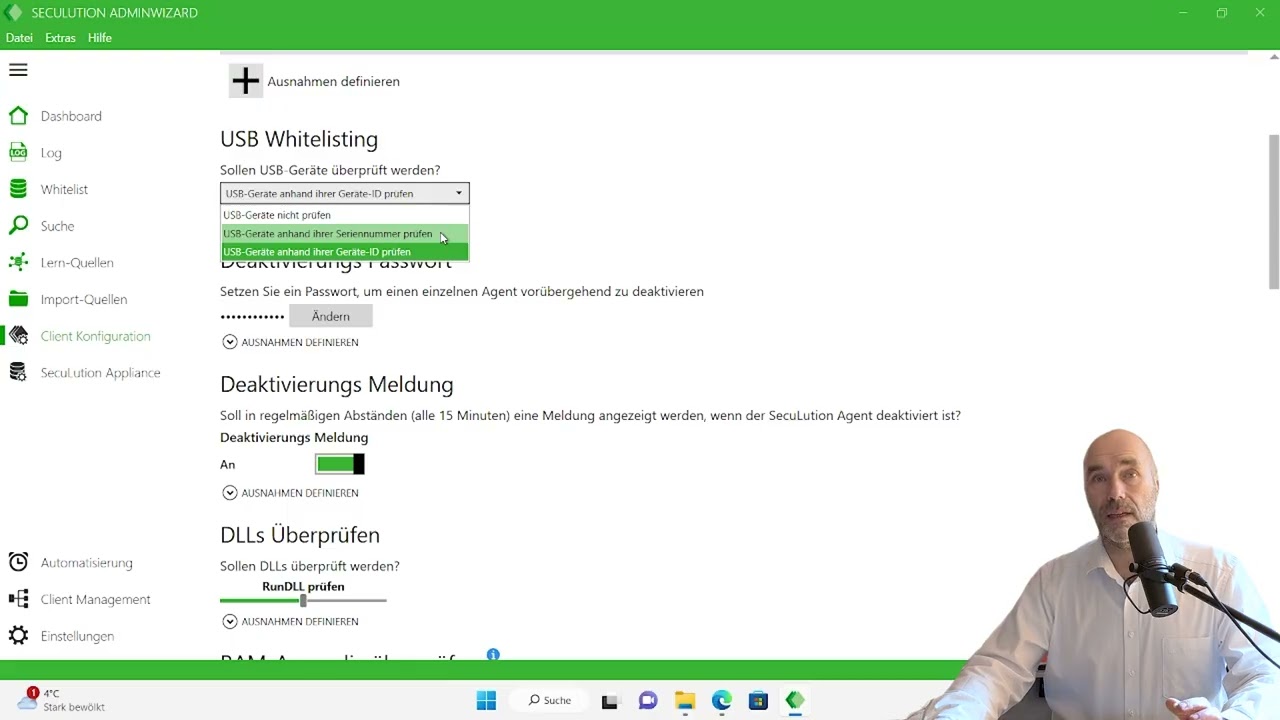Expand Ausnahmen definieren under Deaktivierungs Meldung
Screen dimensions: 1280x720
coord(290,493)
